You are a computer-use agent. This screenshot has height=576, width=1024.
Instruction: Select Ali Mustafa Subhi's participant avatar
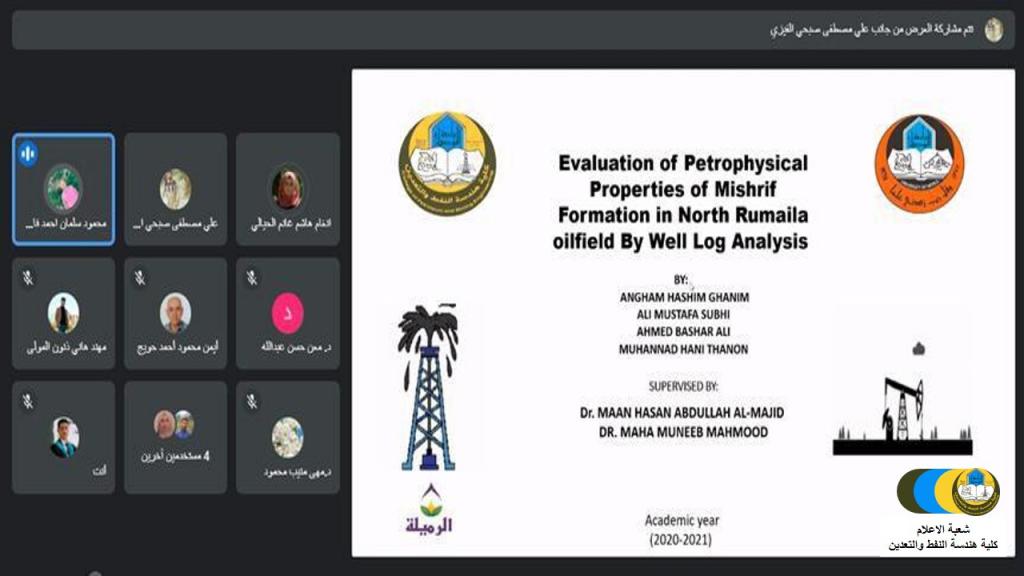175,189
